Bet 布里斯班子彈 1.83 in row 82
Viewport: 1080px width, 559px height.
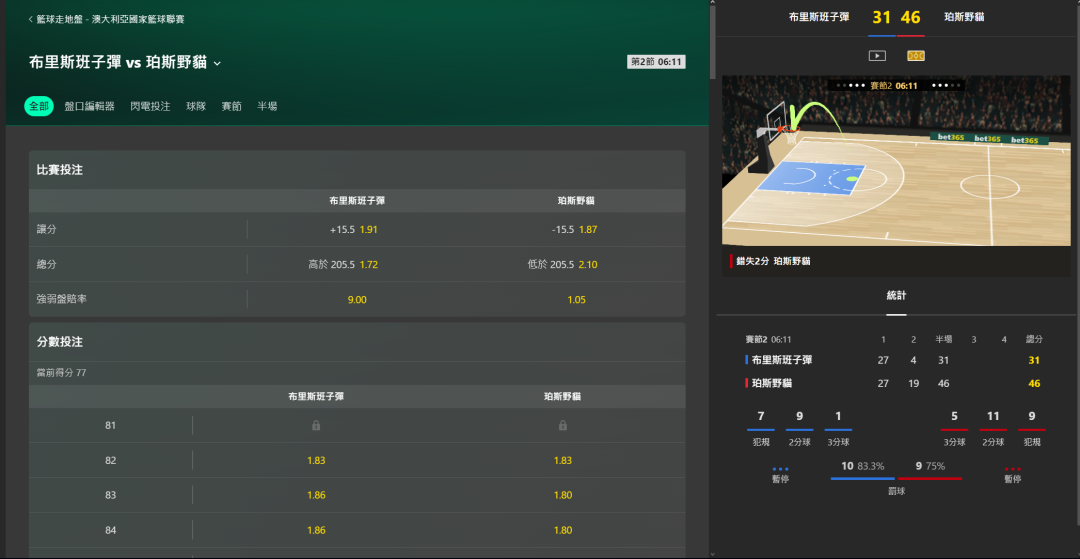[x=316, y=461]
